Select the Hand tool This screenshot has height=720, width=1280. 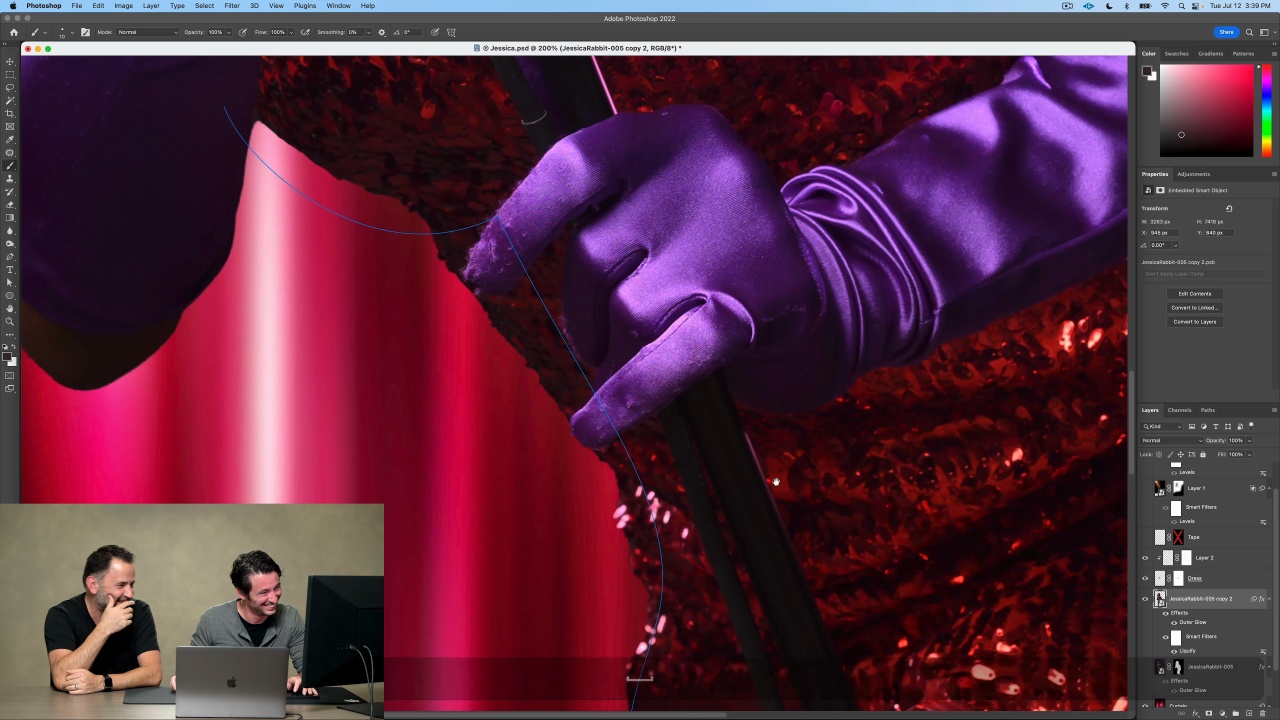click(10, 309)
